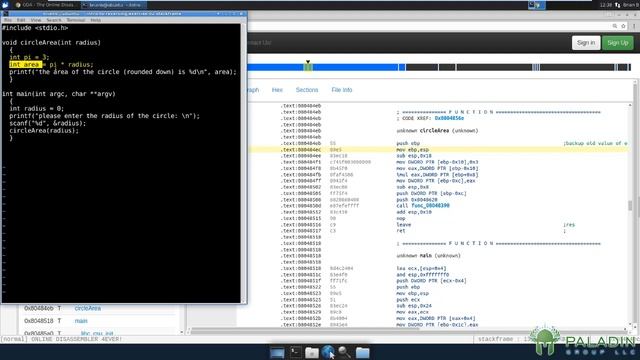
Task: Click the green Sign Up button
Action: 618,43
